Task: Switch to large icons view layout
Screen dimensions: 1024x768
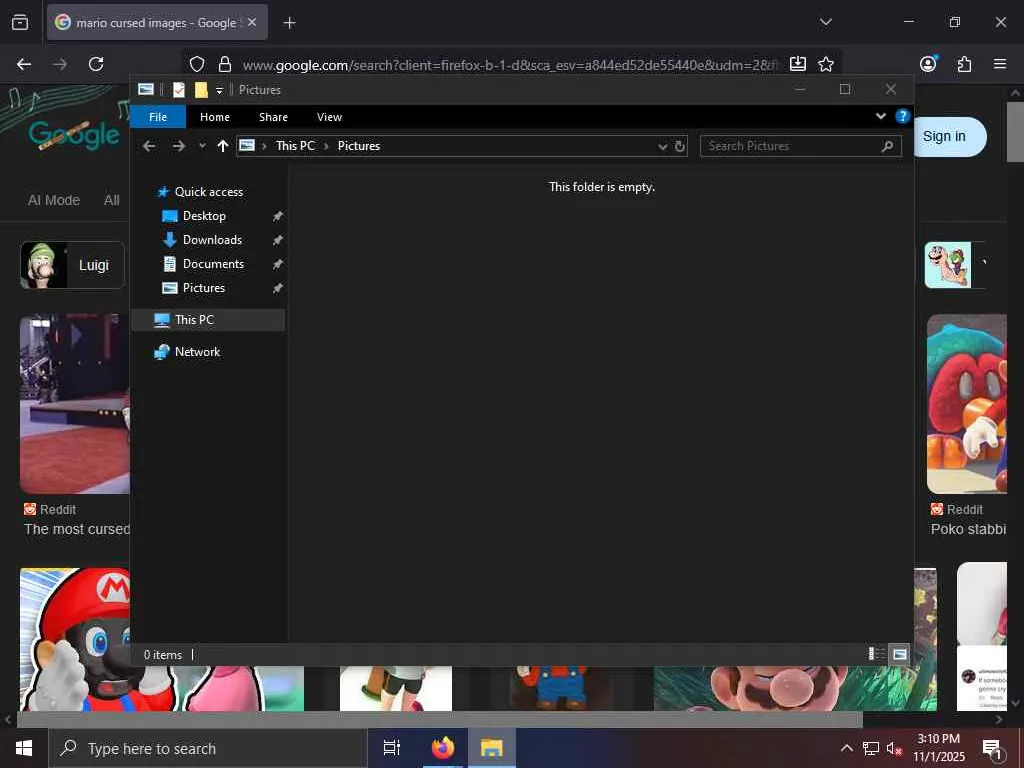Action: tap(899, 654)
